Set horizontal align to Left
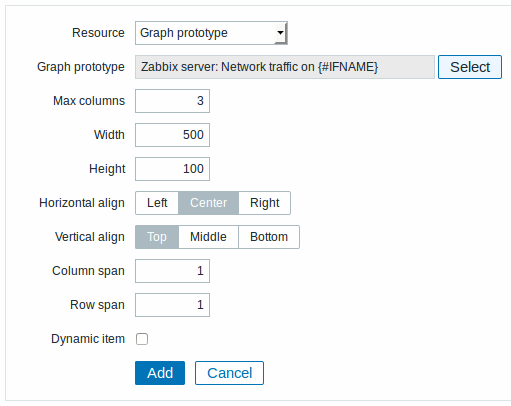The image size is (511, 406). [x=157, y=203]
